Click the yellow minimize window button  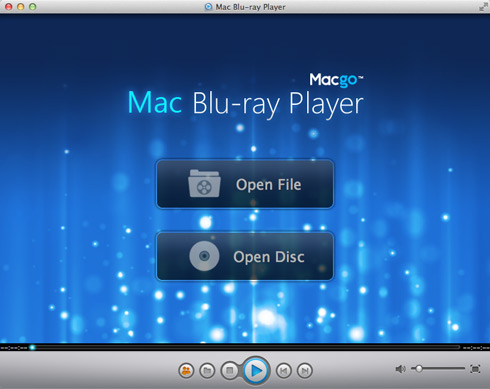21,7
